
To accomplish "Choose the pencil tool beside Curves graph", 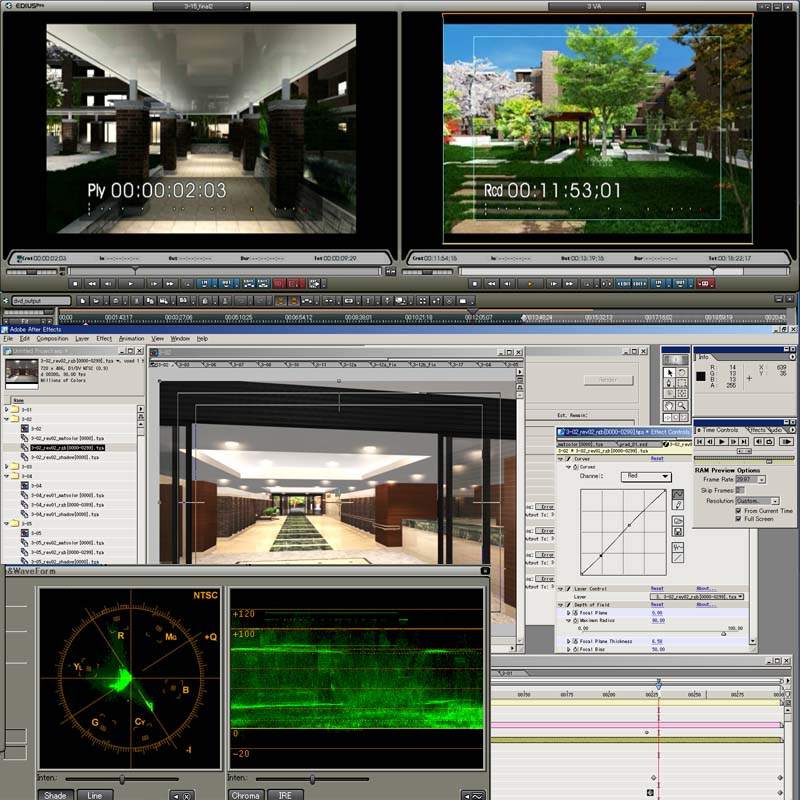I will tap(678, 505).
